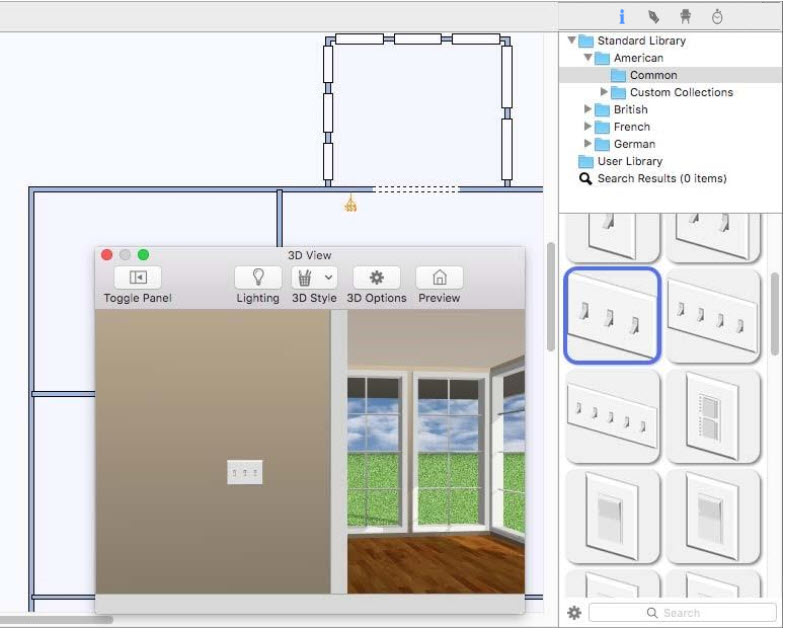Open the materials tag tab icon

(x=653, y=17)
